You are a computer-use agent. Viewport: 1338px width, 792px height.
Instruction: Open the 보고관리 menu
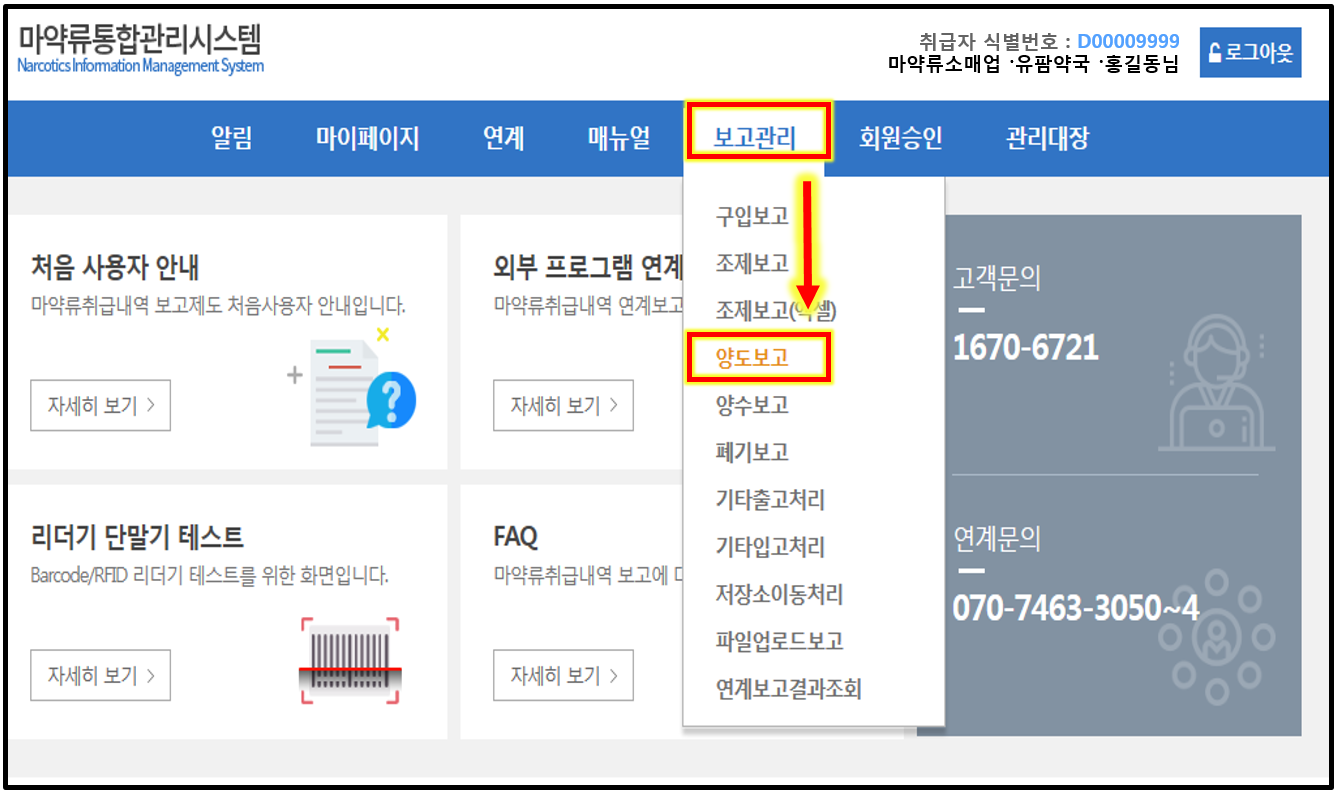[x=756, y=138]
